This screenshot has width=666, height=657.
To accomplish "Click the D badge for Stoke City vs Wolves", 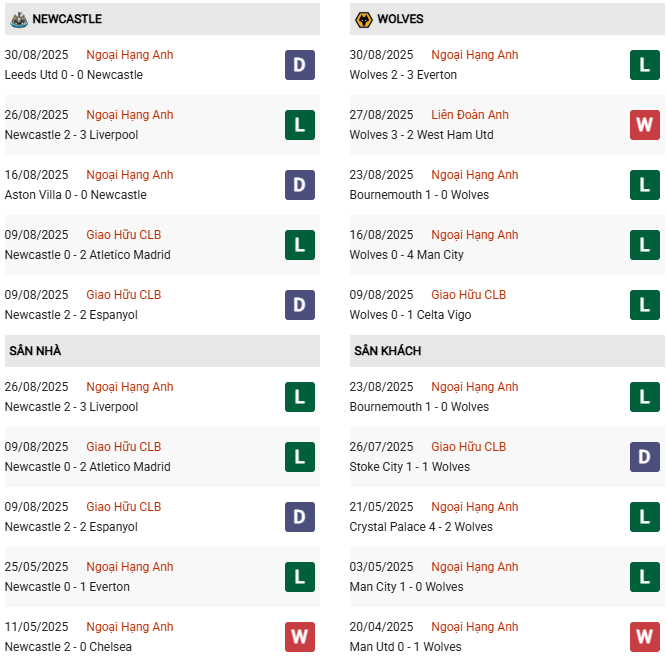I will click(645, 457).
